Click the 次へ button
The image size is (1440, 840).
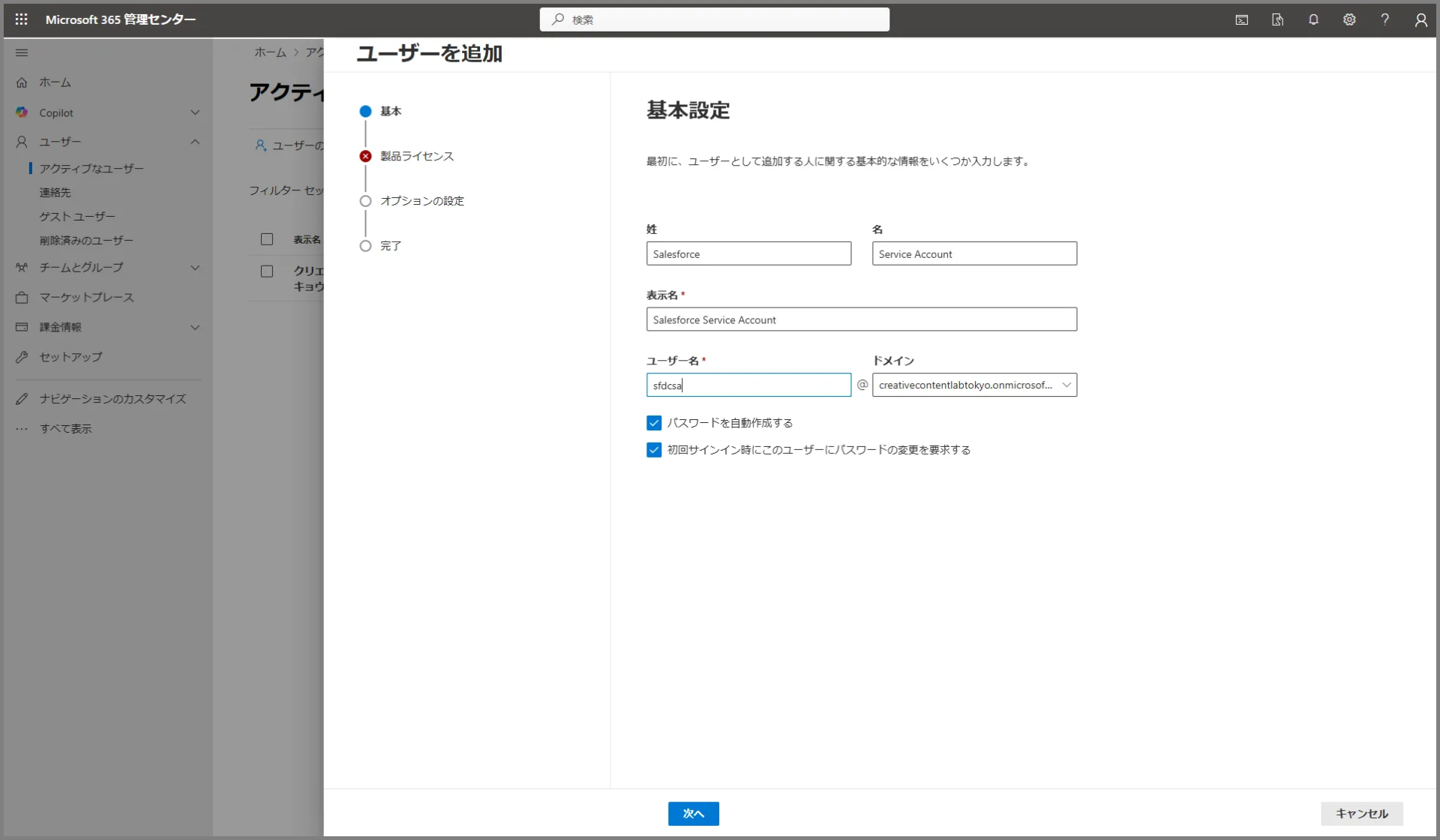[693, 814]
